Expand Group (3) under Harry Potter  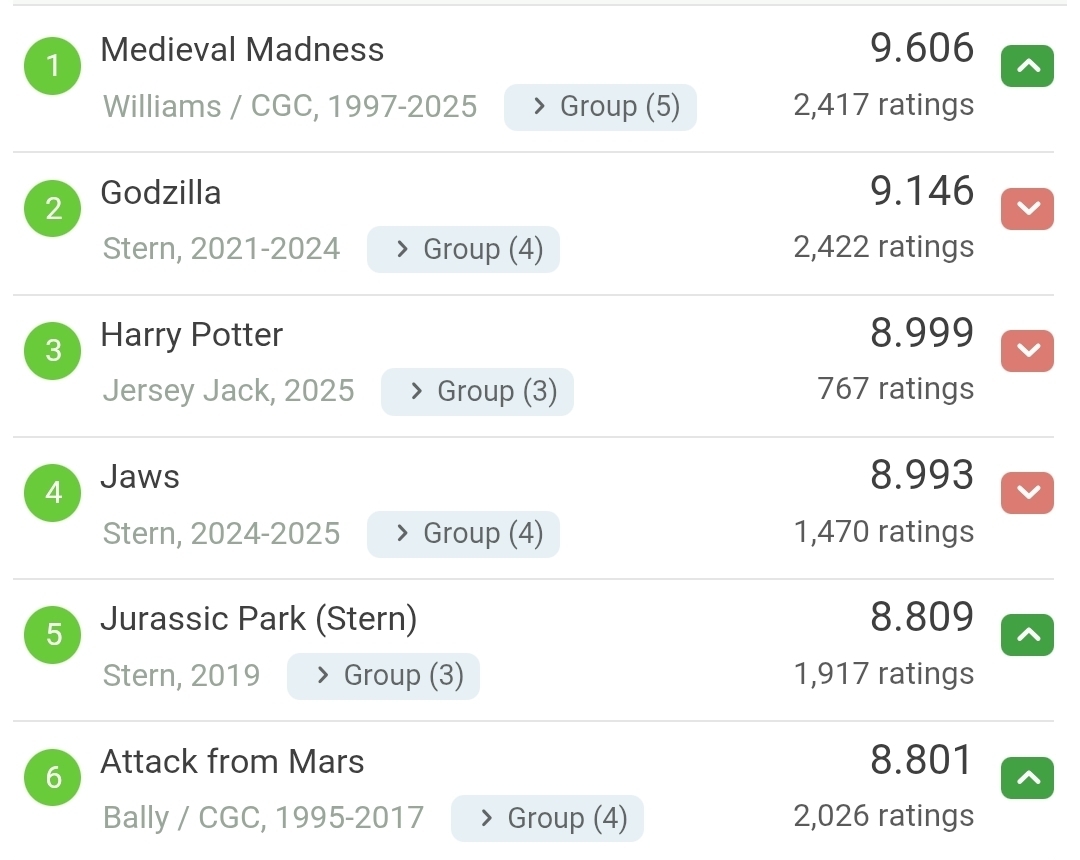[x=477, y=391]
